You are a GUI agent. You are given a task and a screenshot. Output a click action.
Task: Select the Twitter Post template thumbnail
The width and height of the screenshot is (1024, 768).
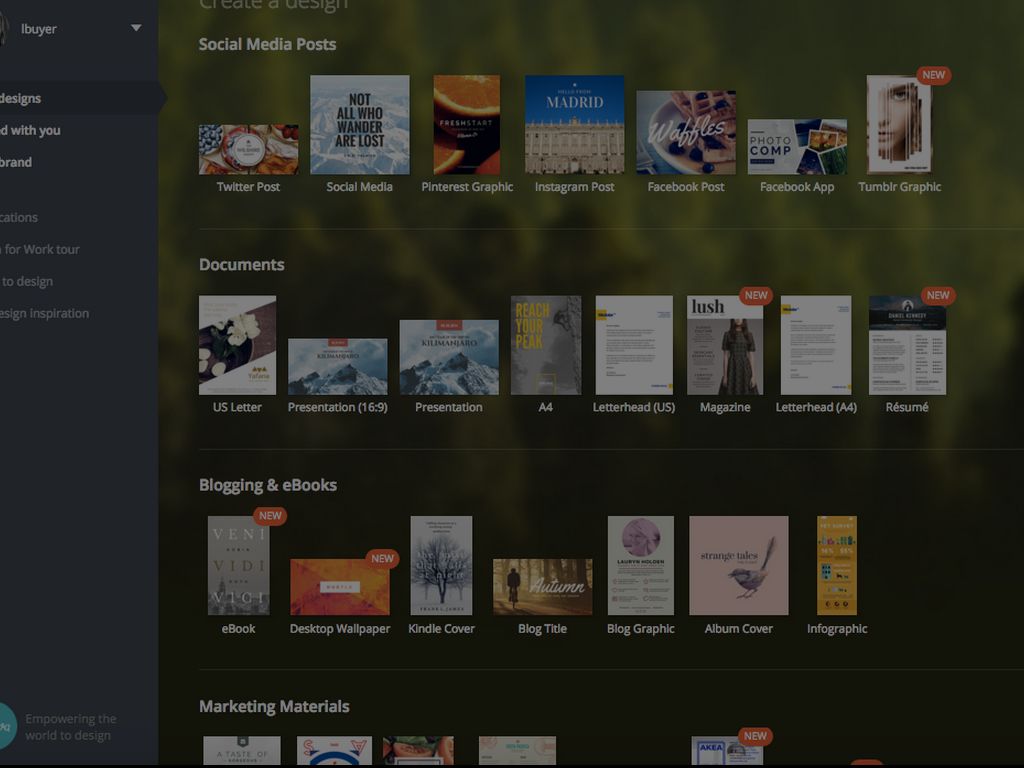(x=248, y=149)
